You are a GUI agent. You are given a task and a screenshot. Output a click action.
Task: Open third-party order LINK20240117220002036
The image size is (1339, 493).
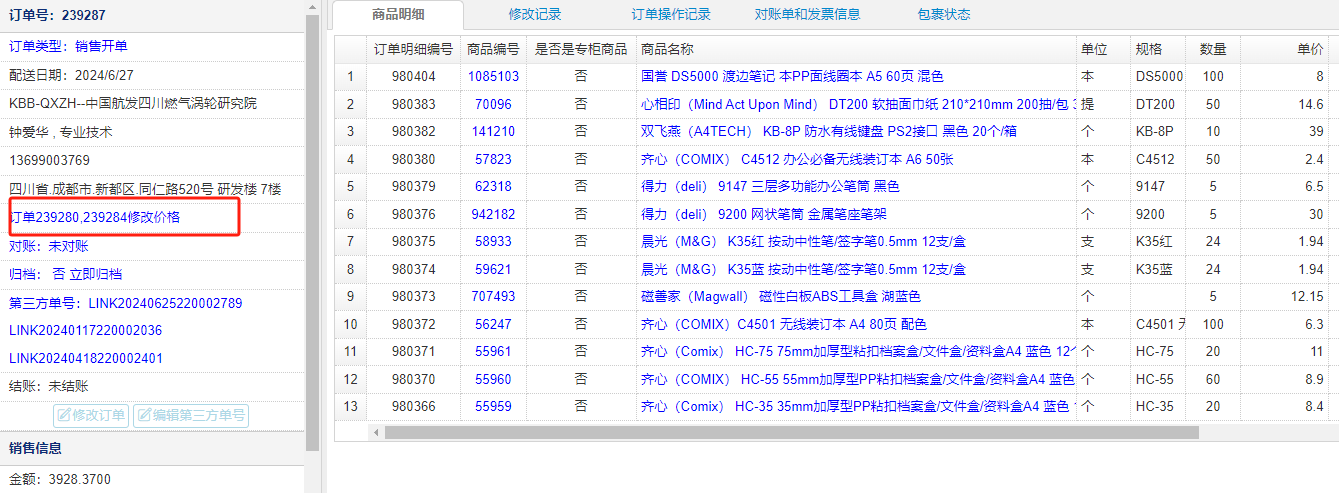[x=85, y=330]
